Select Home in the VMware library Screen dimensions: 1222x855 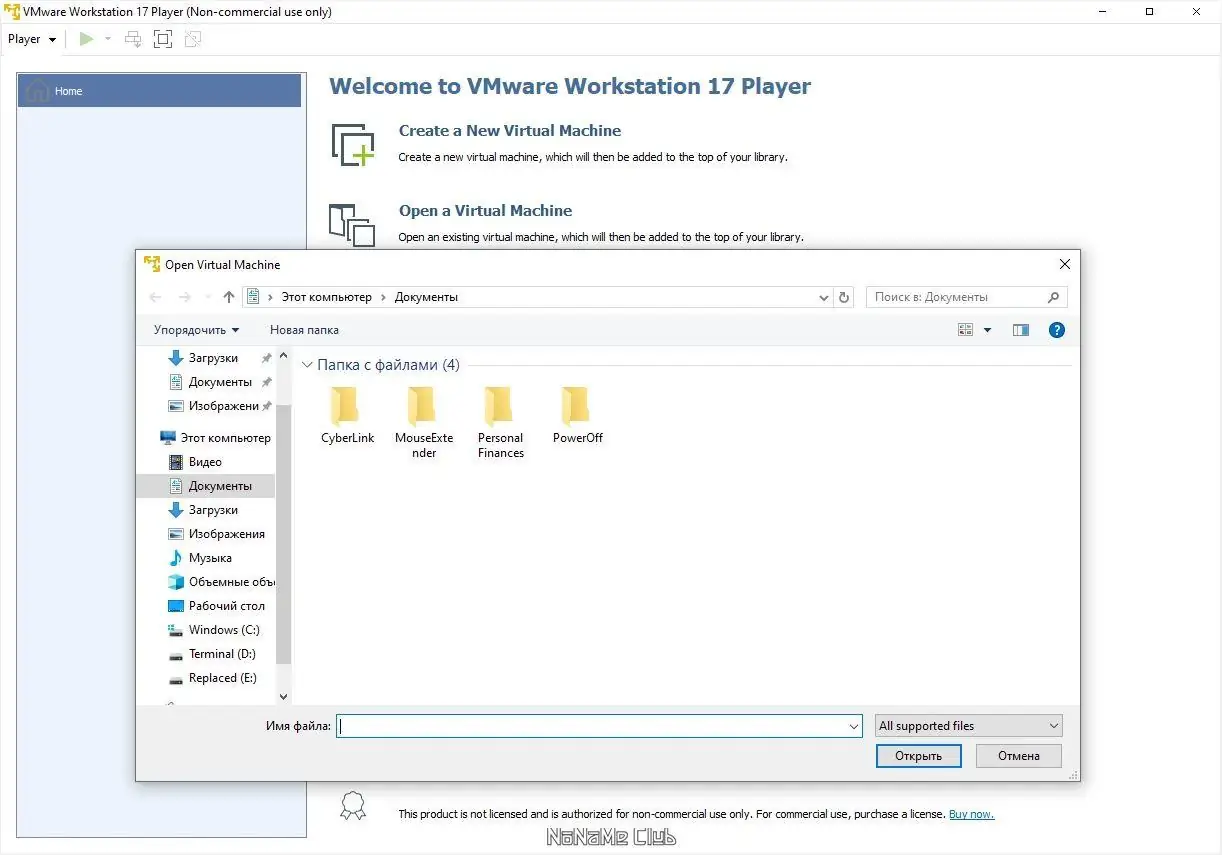pos(159,91)
